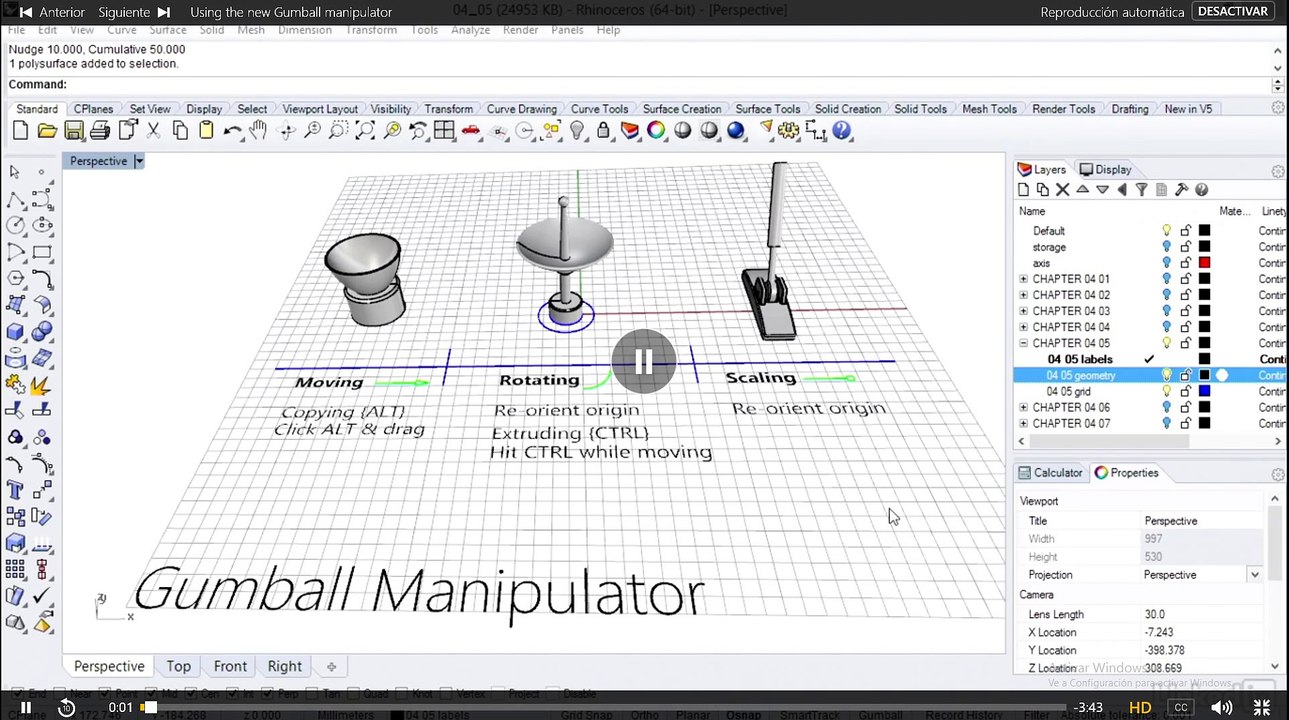The height and width of the screenshot is (720, 1289).
Task: Click the Explode icon in left sidebar
Action: click(42, 384)
